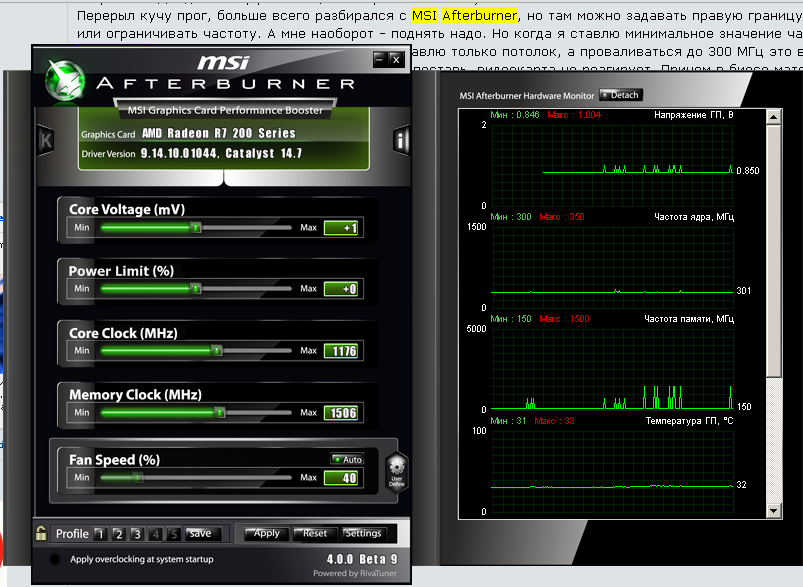The width and height of the screenshot is (803, 587).
Task: Click the profile save button
Action: 203,533
